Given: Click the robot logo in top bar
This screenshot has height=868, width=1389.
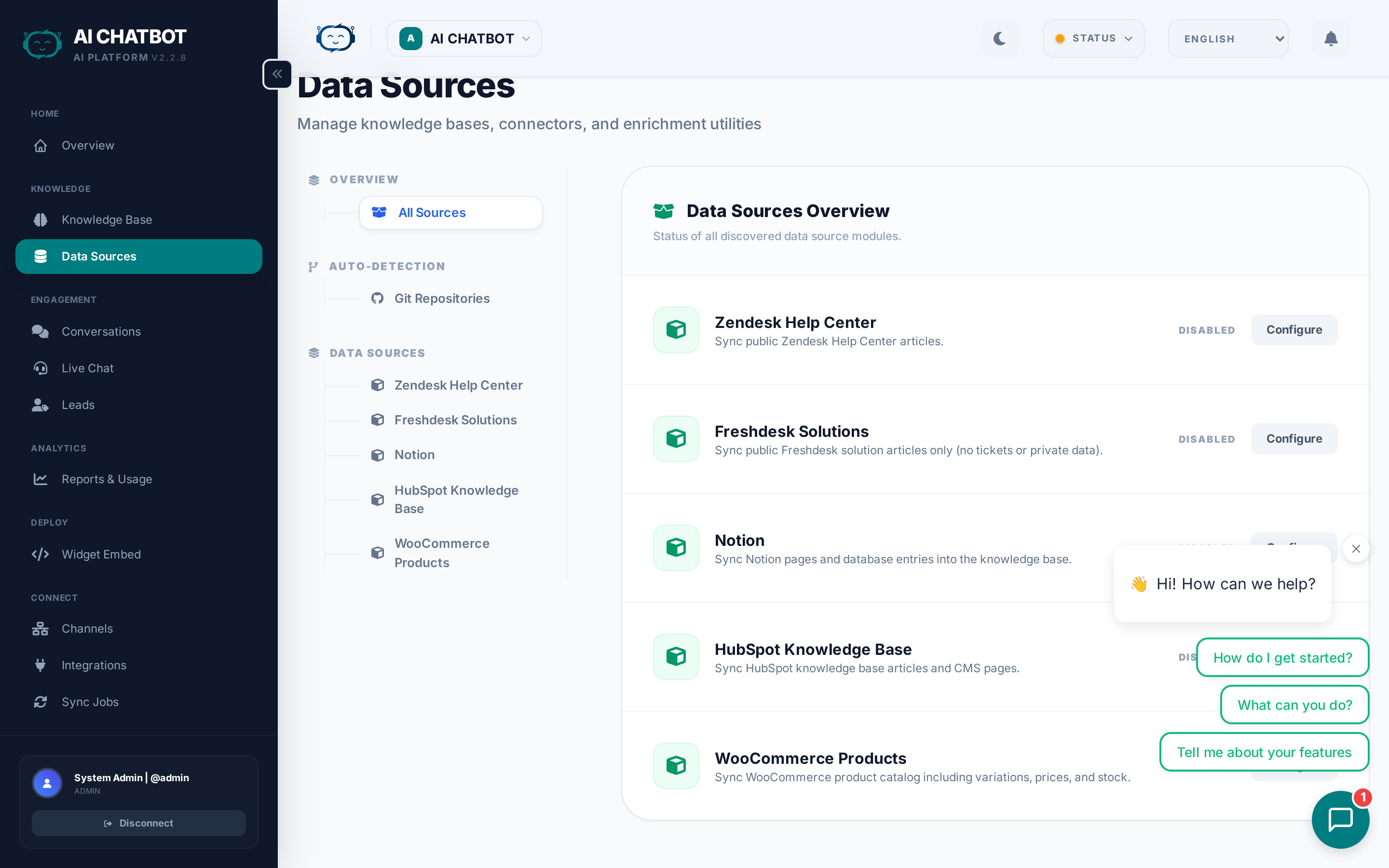Looking at the screenshot, I should click(336, 39).
